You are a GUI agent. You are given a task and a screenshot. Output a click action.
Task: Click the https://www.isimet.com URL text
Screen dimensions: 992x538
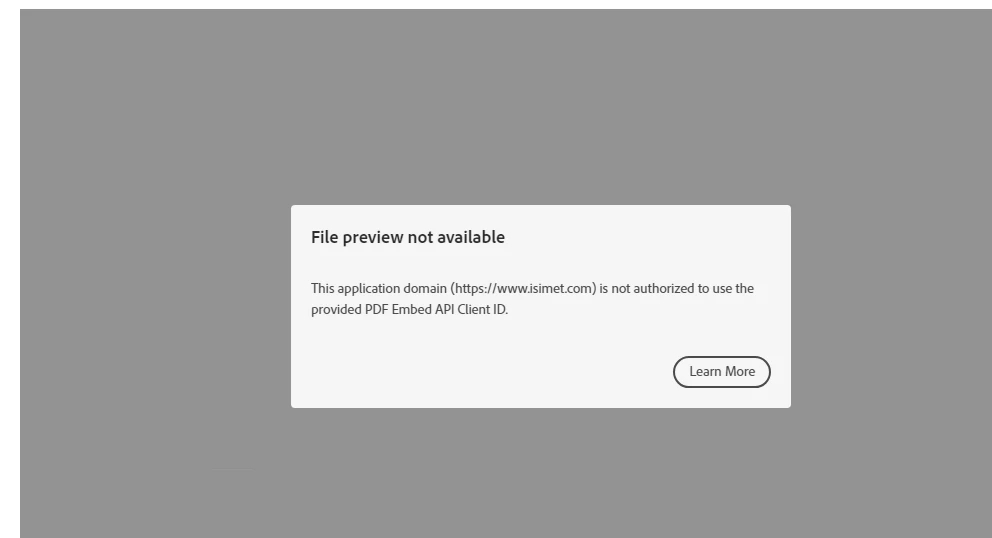pos(523,289)
